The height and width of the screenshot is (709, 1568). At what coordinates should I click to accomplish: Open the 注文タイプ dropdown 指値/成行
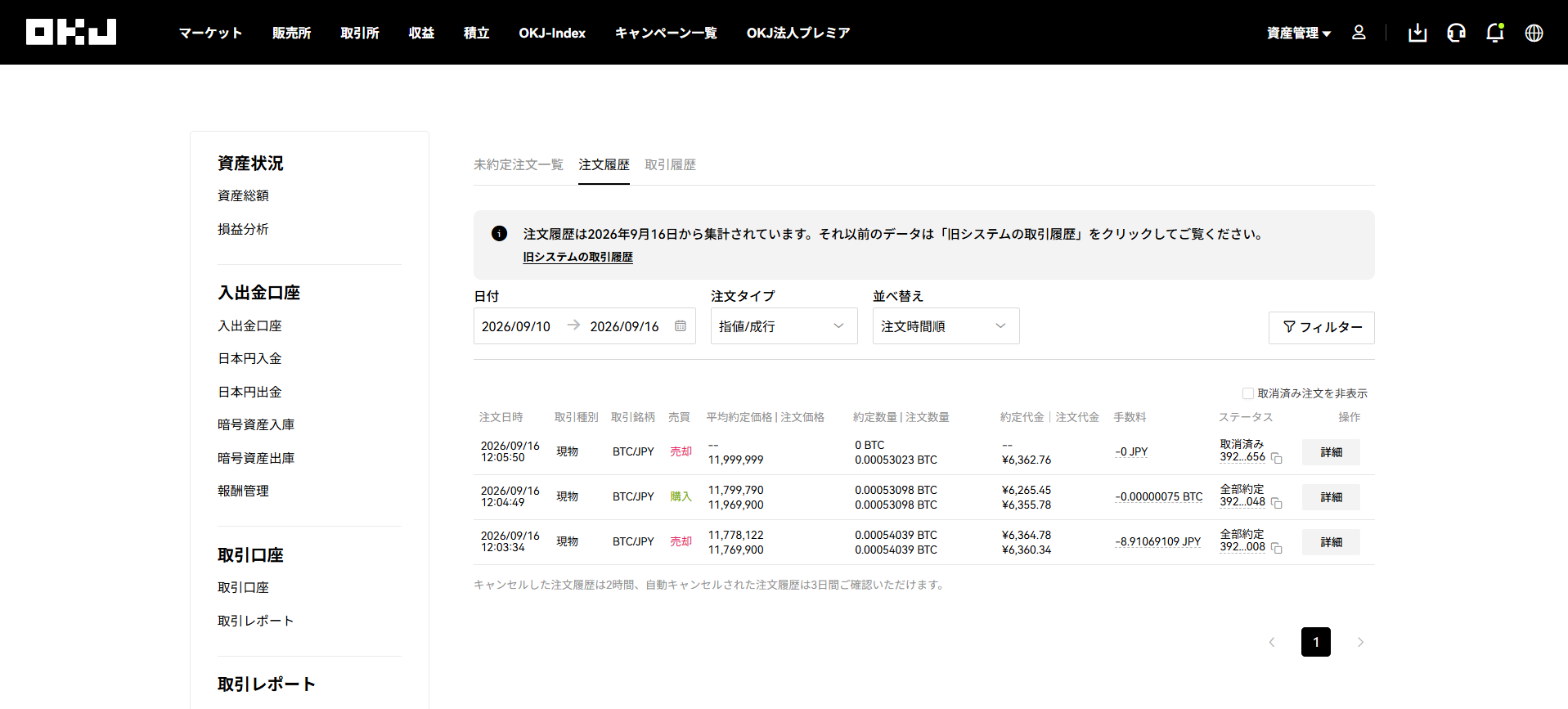(x=784, y=325)
